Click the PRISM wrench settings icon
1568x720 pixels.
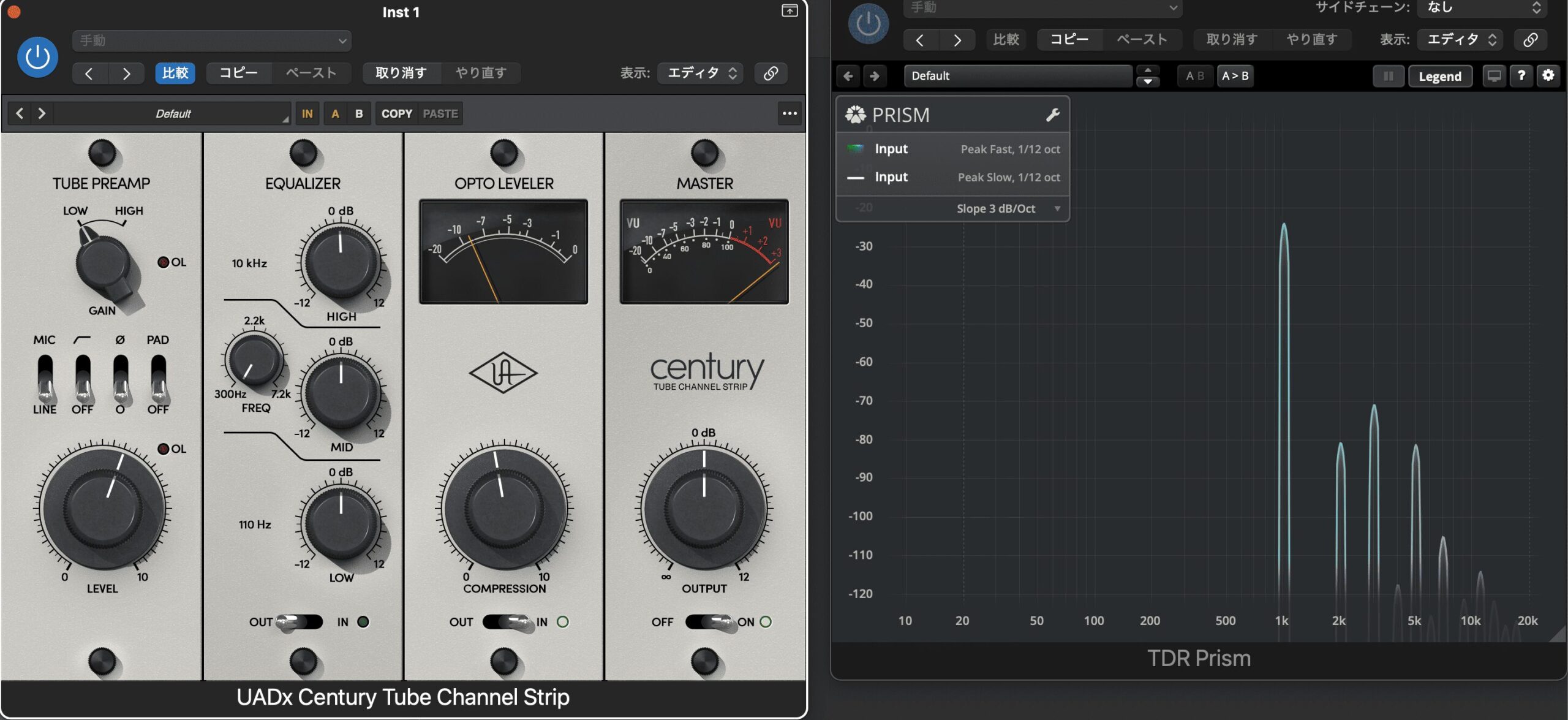tap(1052, 115)
